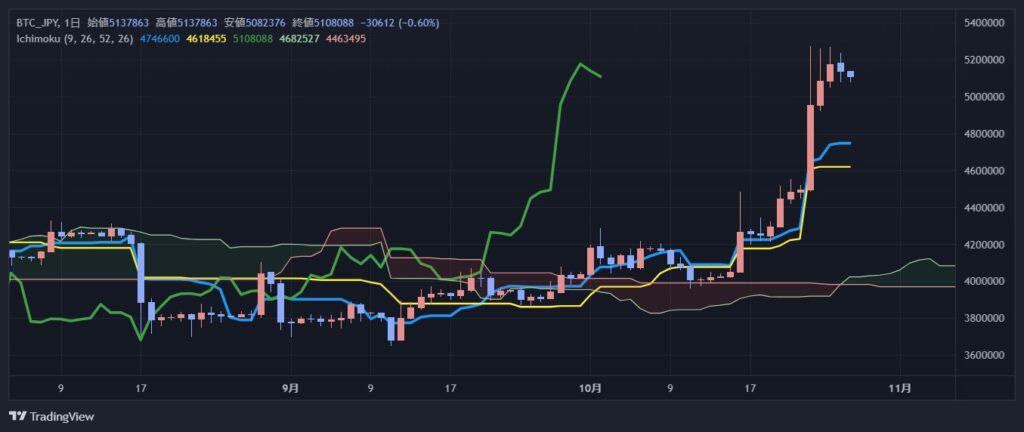Image resolution: width=1024 pixels, height=432 pixels.
Task: Click the Ichimoku (9, 26, 52, 26) indicator label
Action: (75, 39)
